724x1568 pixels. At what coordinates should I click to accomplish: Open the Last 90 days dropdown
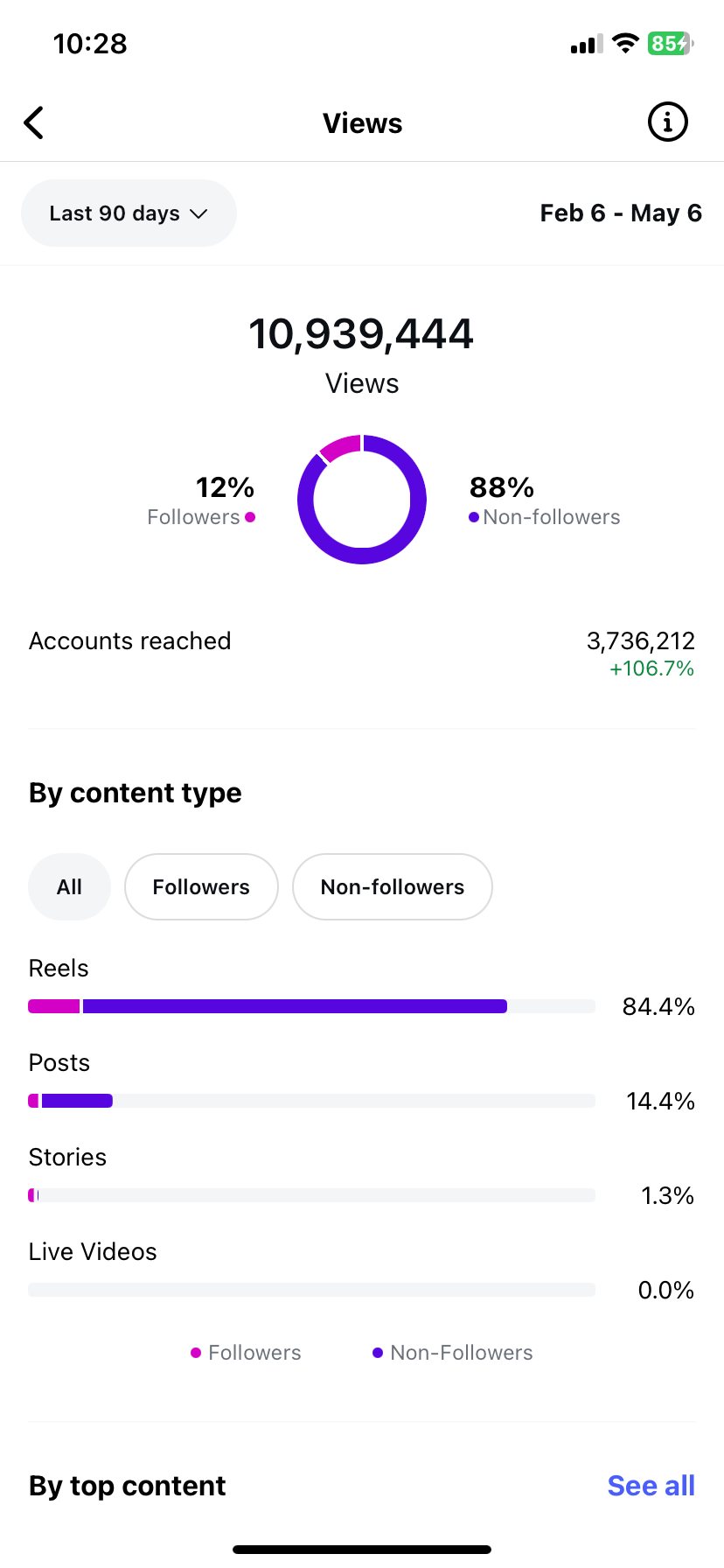129,213
